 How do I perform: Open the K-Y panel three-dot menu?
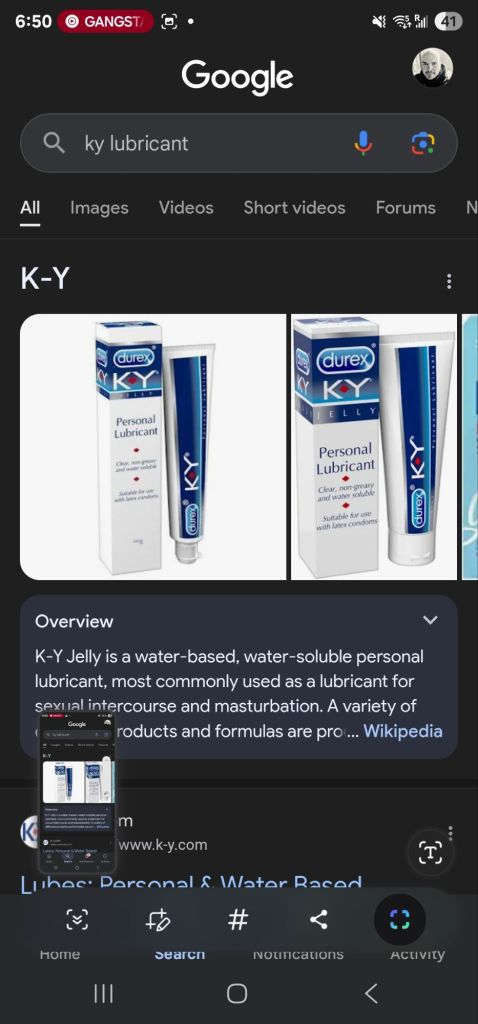tap(449, 281)
